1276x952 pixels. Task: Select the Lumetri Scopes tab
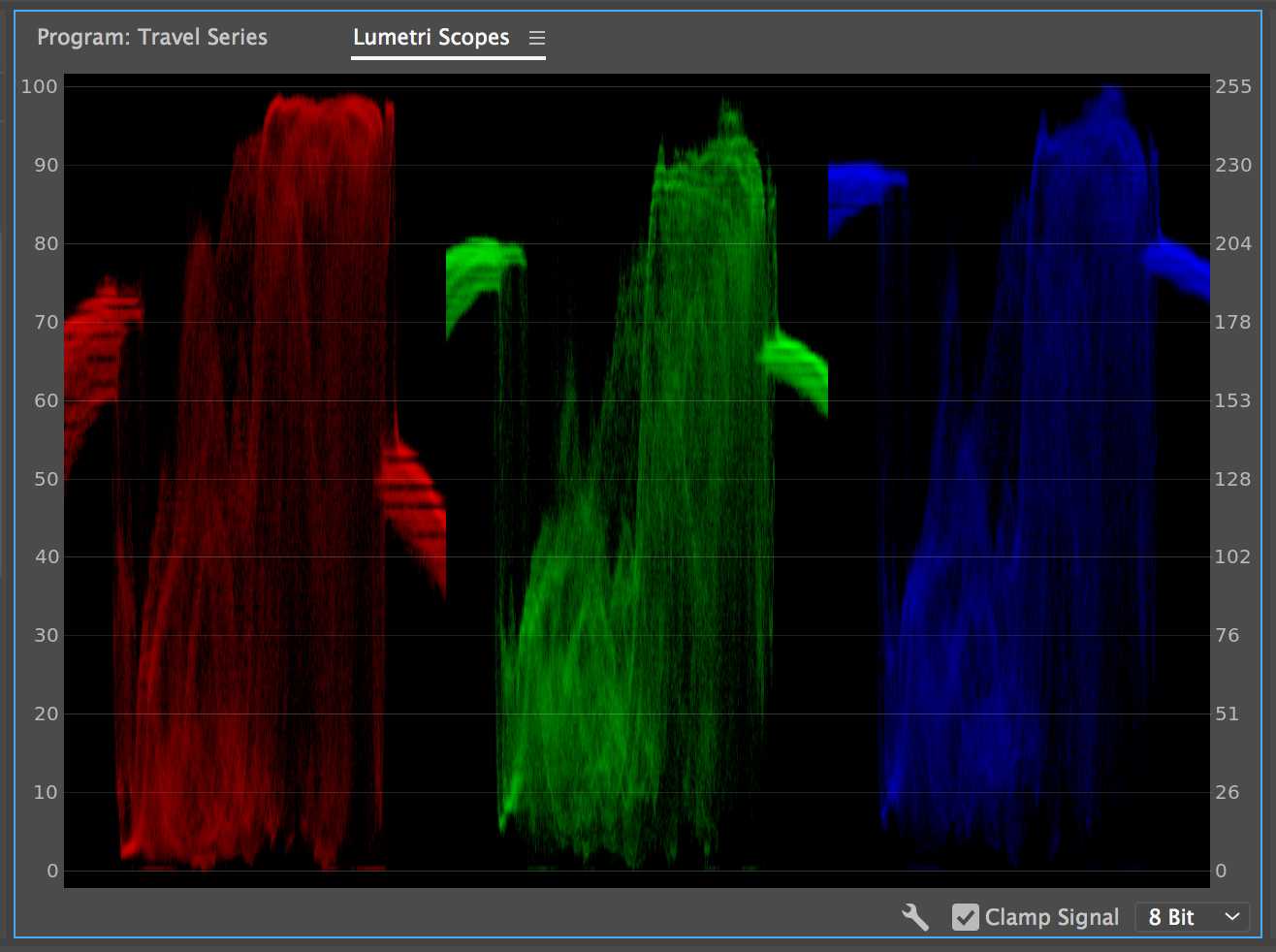(431, 38)
